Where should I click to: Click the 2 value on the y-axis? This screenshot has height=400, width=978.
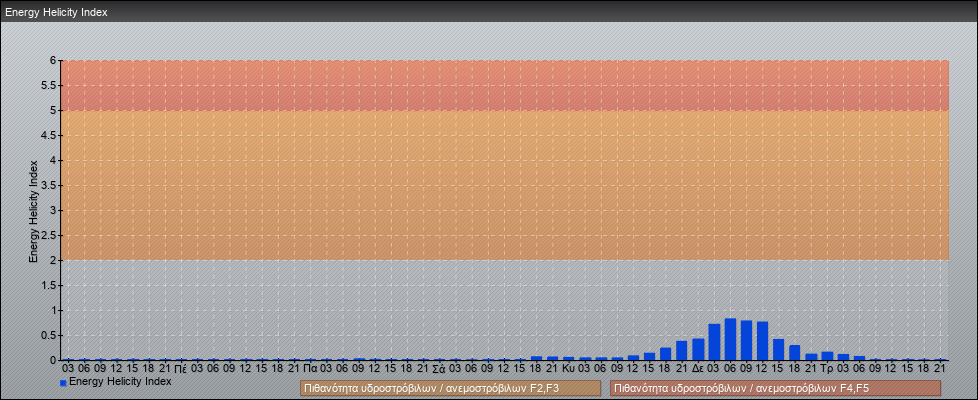point(54,260)
